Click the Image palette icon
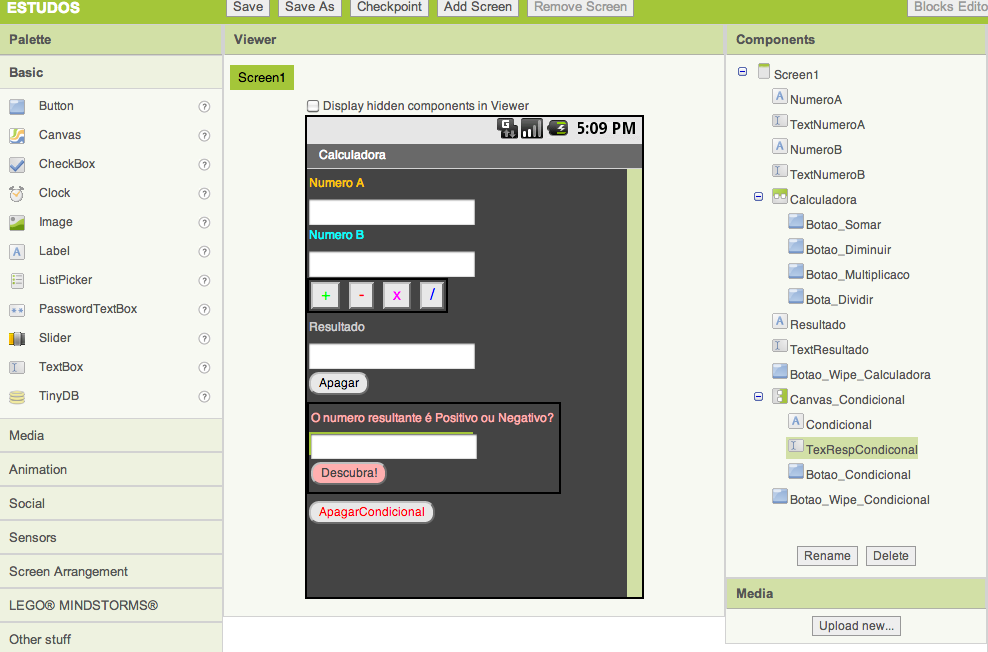The image size is (988, 652). [17, 222]
